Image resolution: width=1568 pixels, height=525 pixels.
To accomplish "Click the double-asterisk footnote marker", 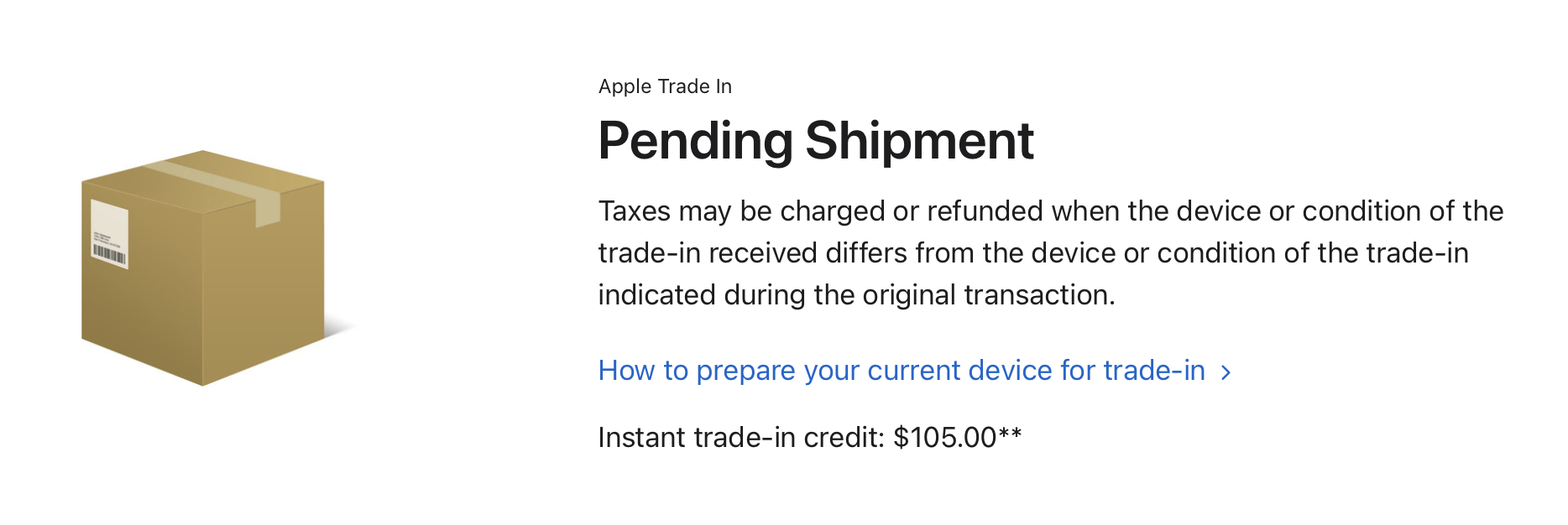I will (x=1010, y=434).
